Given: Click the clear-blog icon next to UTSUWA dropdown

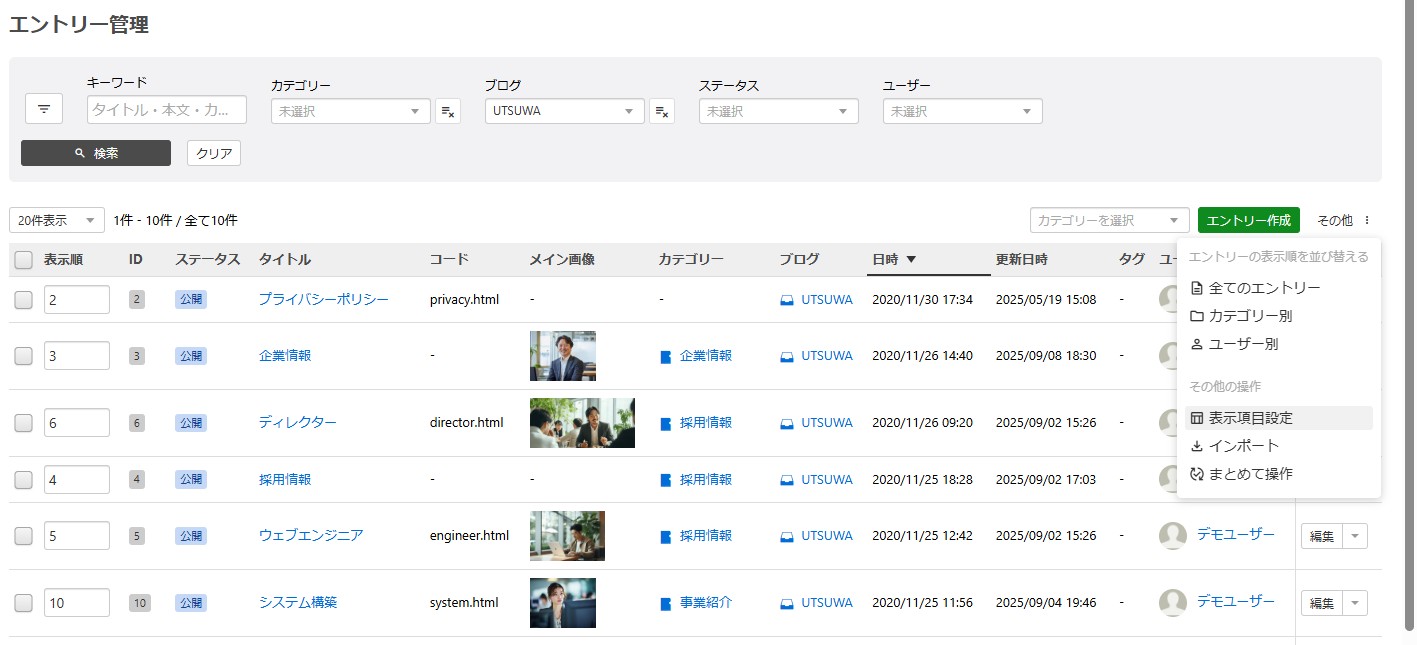Looking at the screenshot, I should [662, 111].
